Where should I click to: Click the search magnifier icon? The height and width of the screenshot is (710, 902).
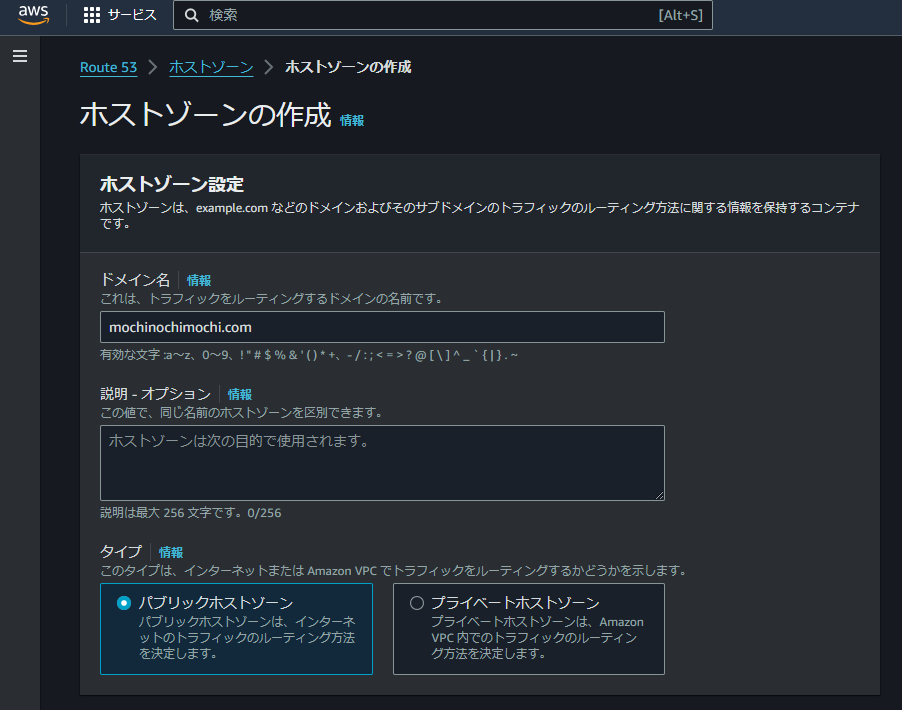192,16
